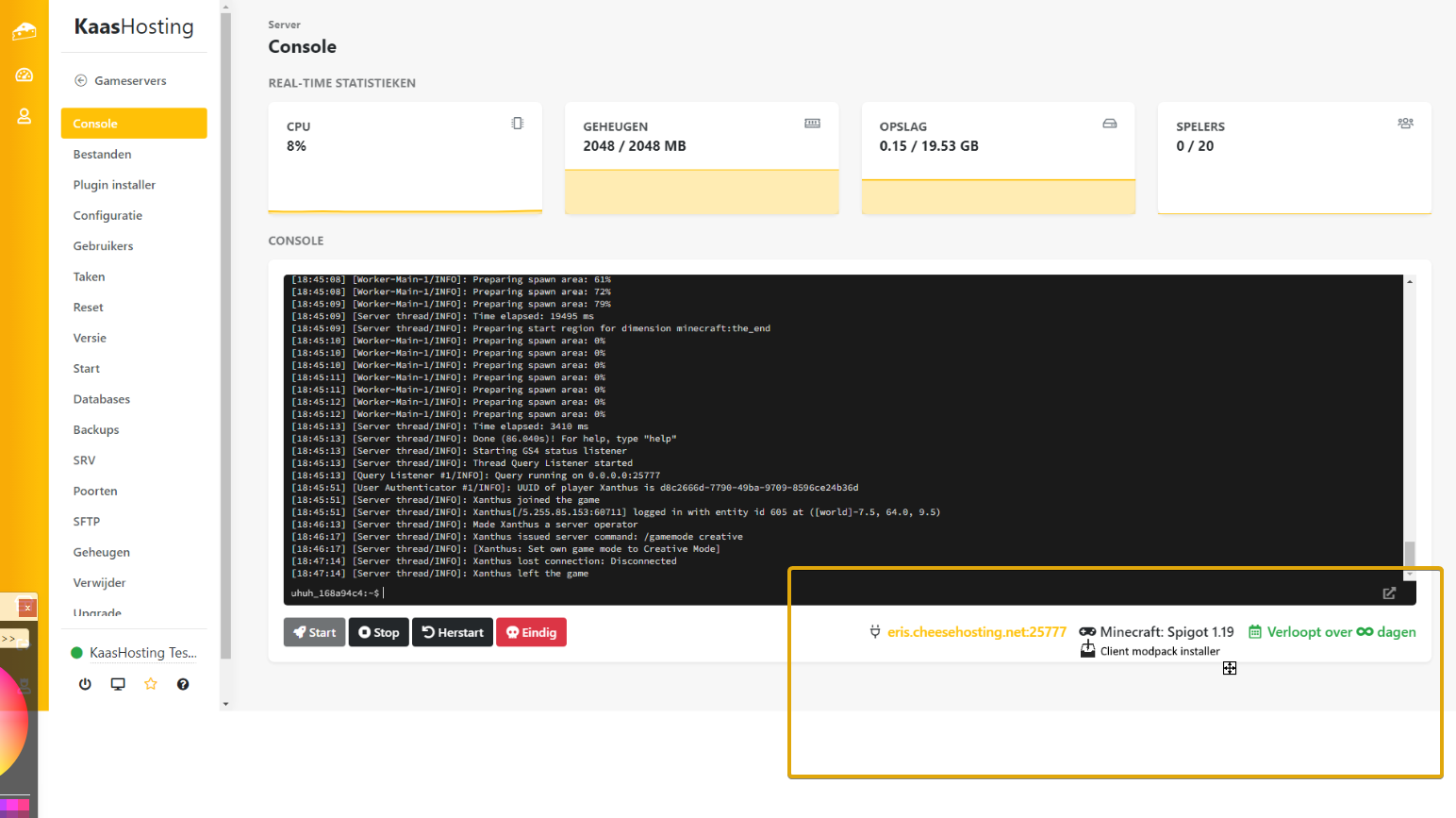Click the memory icon in the Geheugen card
Image resolution: width=1456 pixels, height=818 pixels.
pos(812,124)
